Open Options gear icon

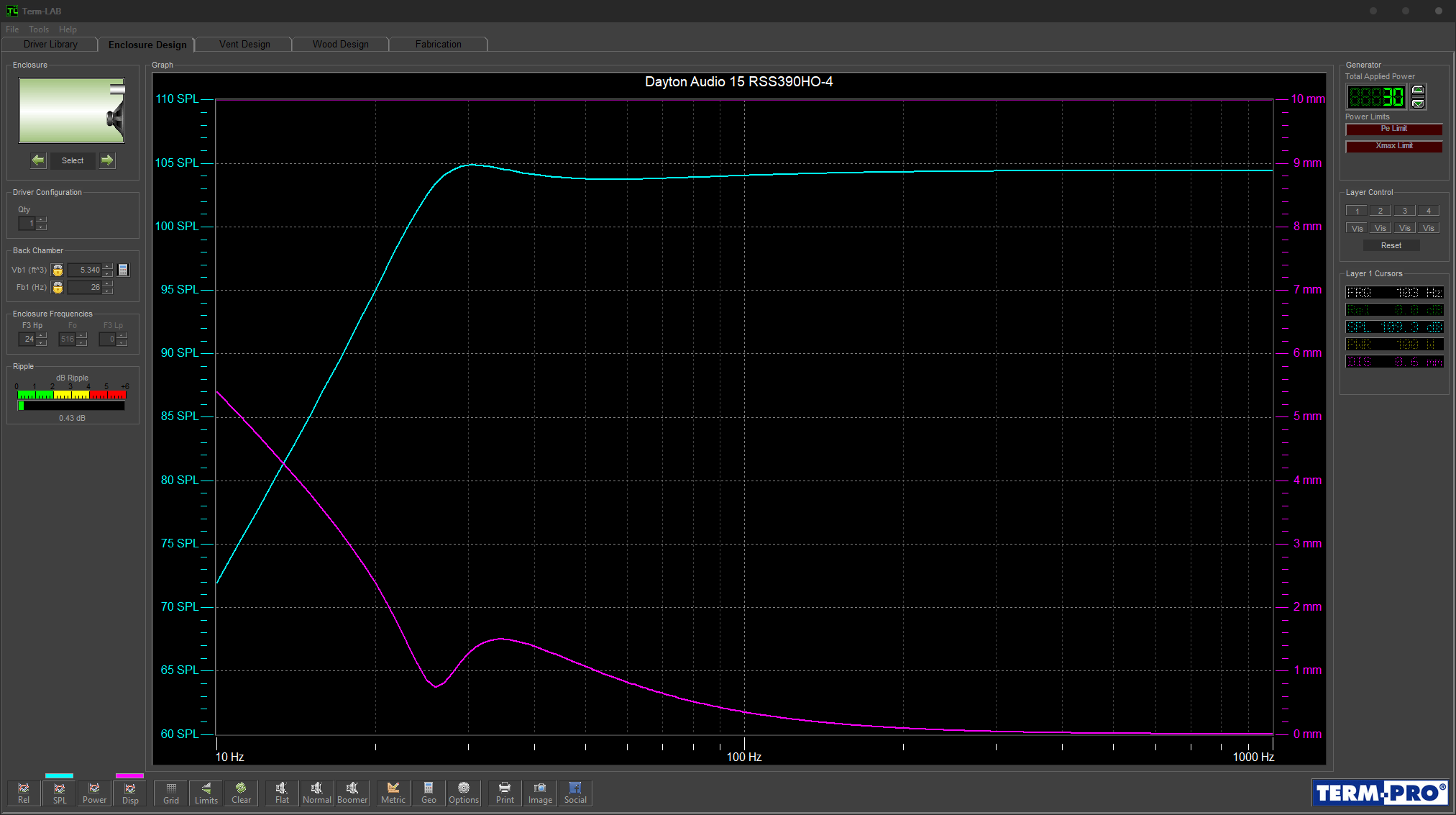point(464,793)
